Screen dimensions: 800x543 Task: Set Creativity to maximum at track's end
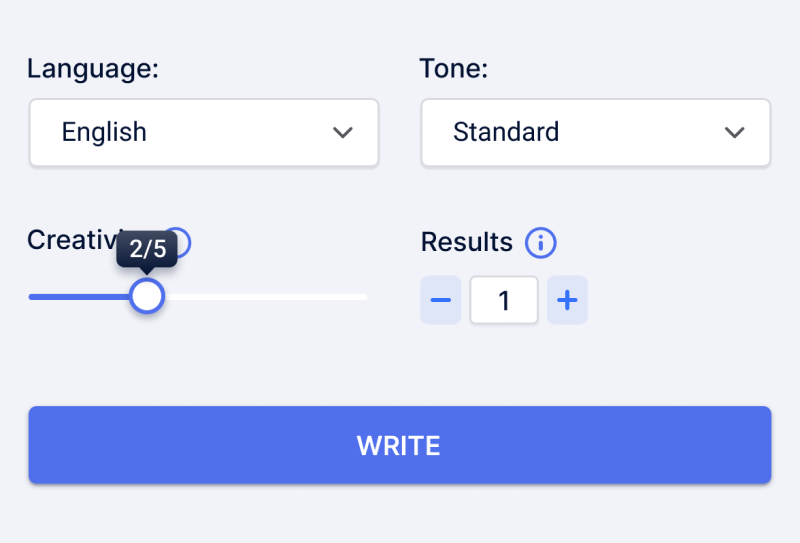pyautogui.click(x=364, y=297)
